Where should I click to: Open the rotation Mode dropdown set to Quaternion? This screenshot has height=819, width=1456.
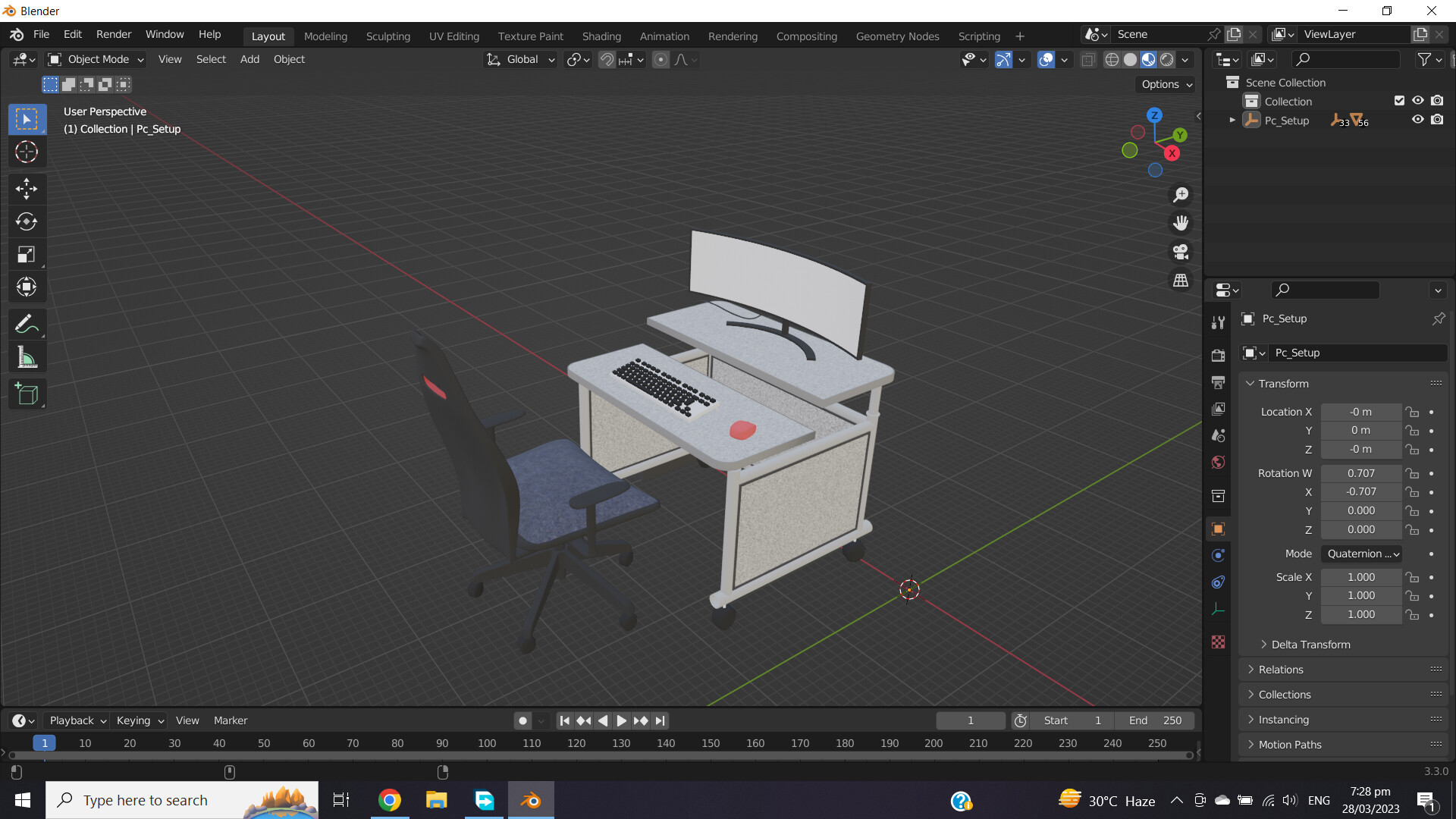point(1361,554)
